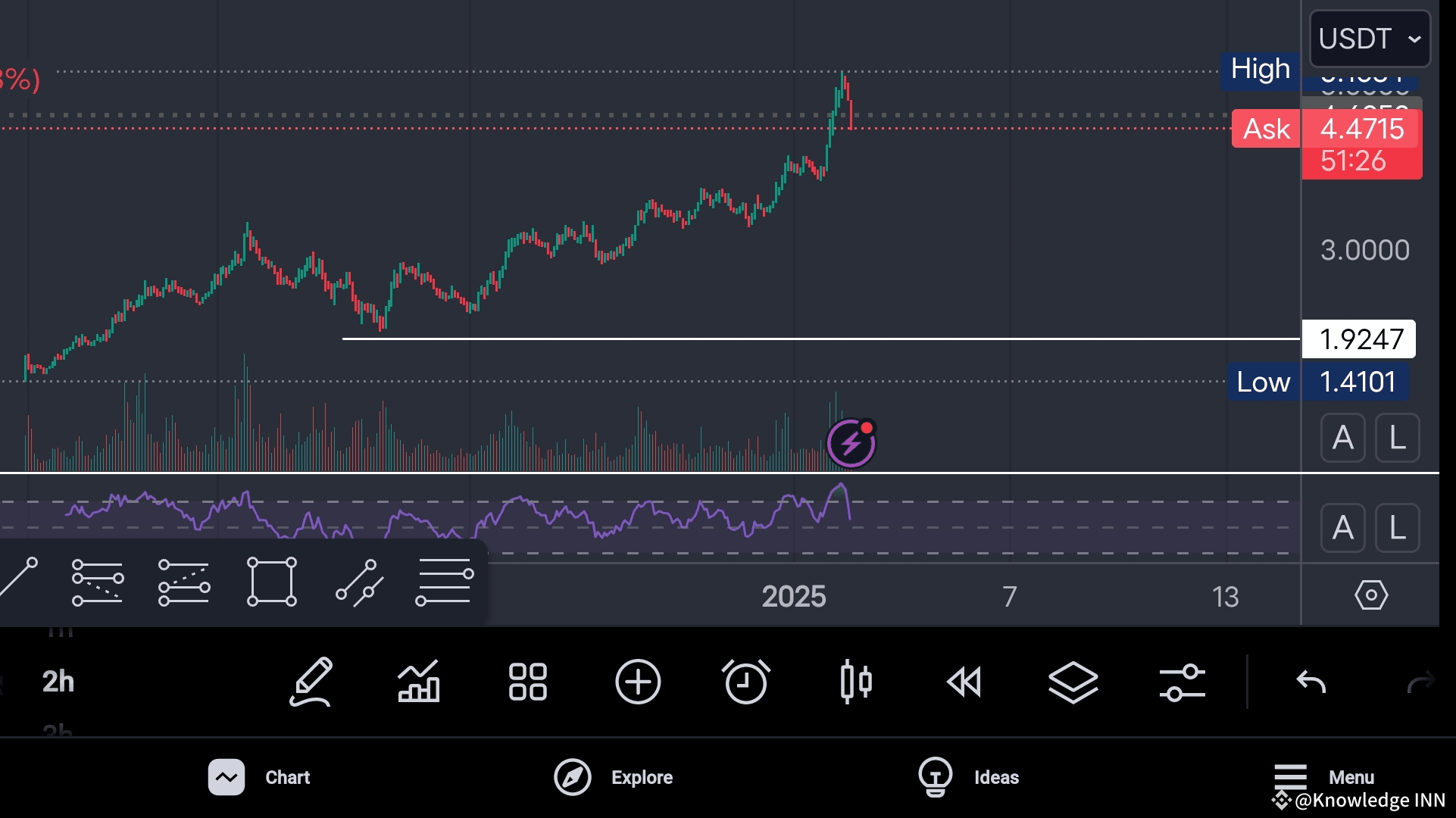Undo the last action

coord(1311,682)
